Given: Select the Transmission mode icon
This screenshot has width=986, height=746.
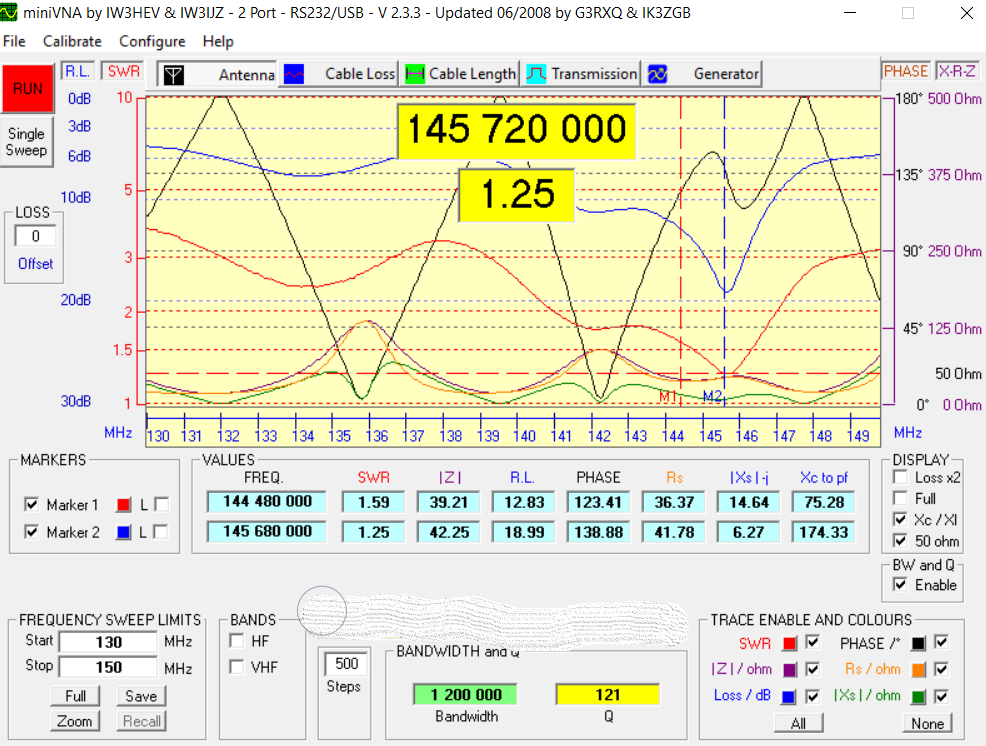Looking at the screenshot, I should (x=537, y=74).
